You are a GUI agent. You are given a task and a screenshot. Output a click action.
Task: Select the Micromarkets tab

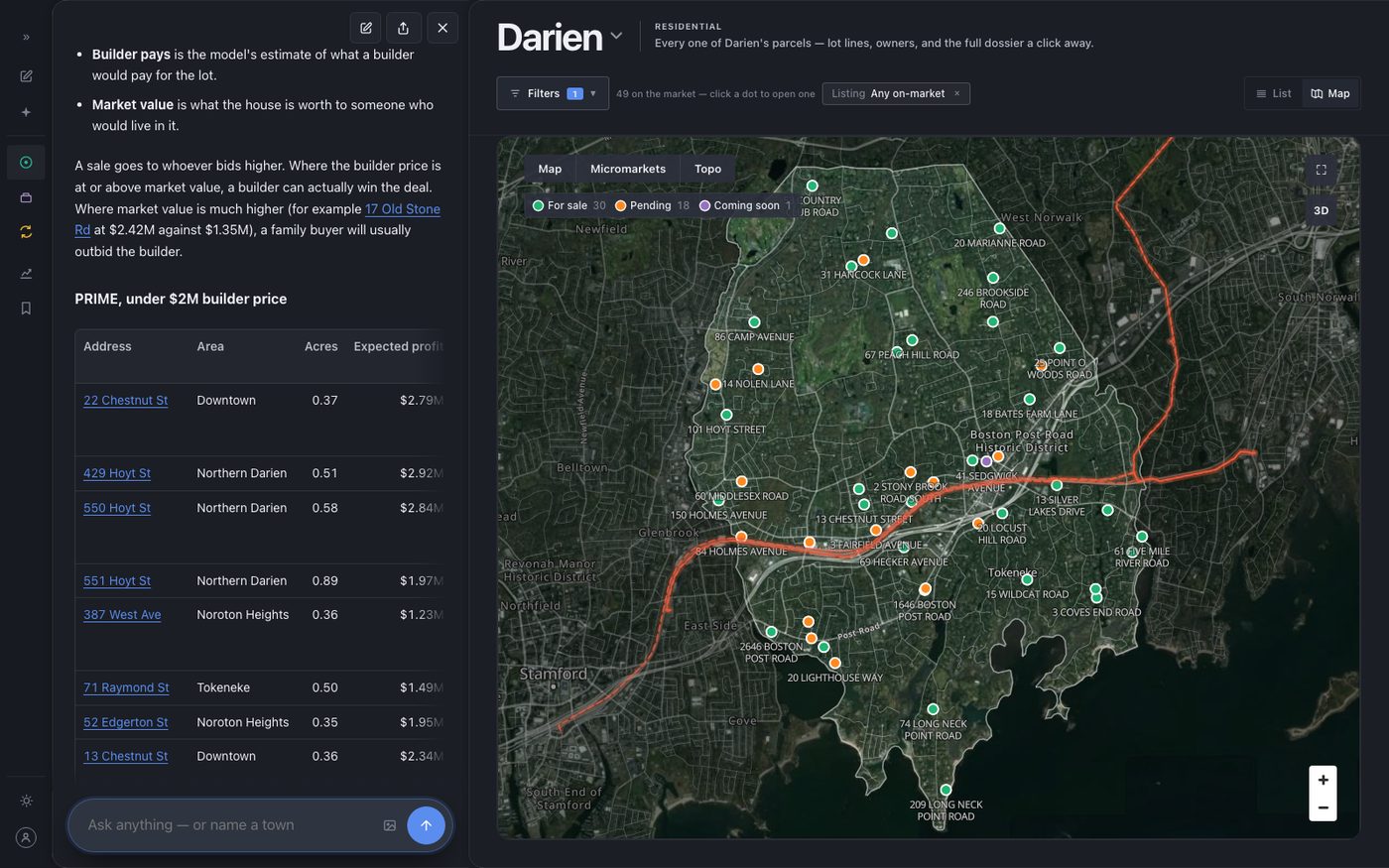pos(628,169)
